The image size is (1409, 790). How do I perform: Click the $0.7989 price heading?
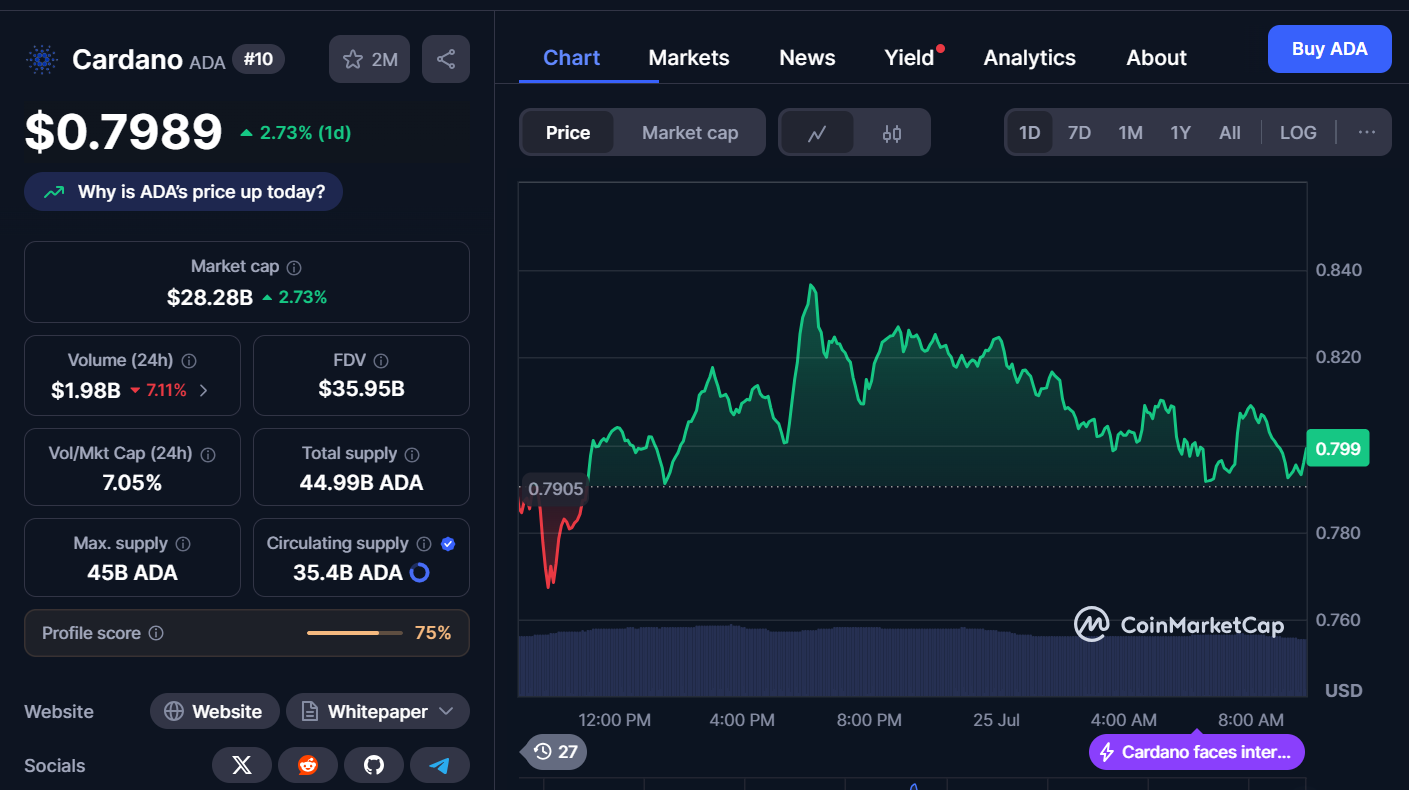coord(123,132)
